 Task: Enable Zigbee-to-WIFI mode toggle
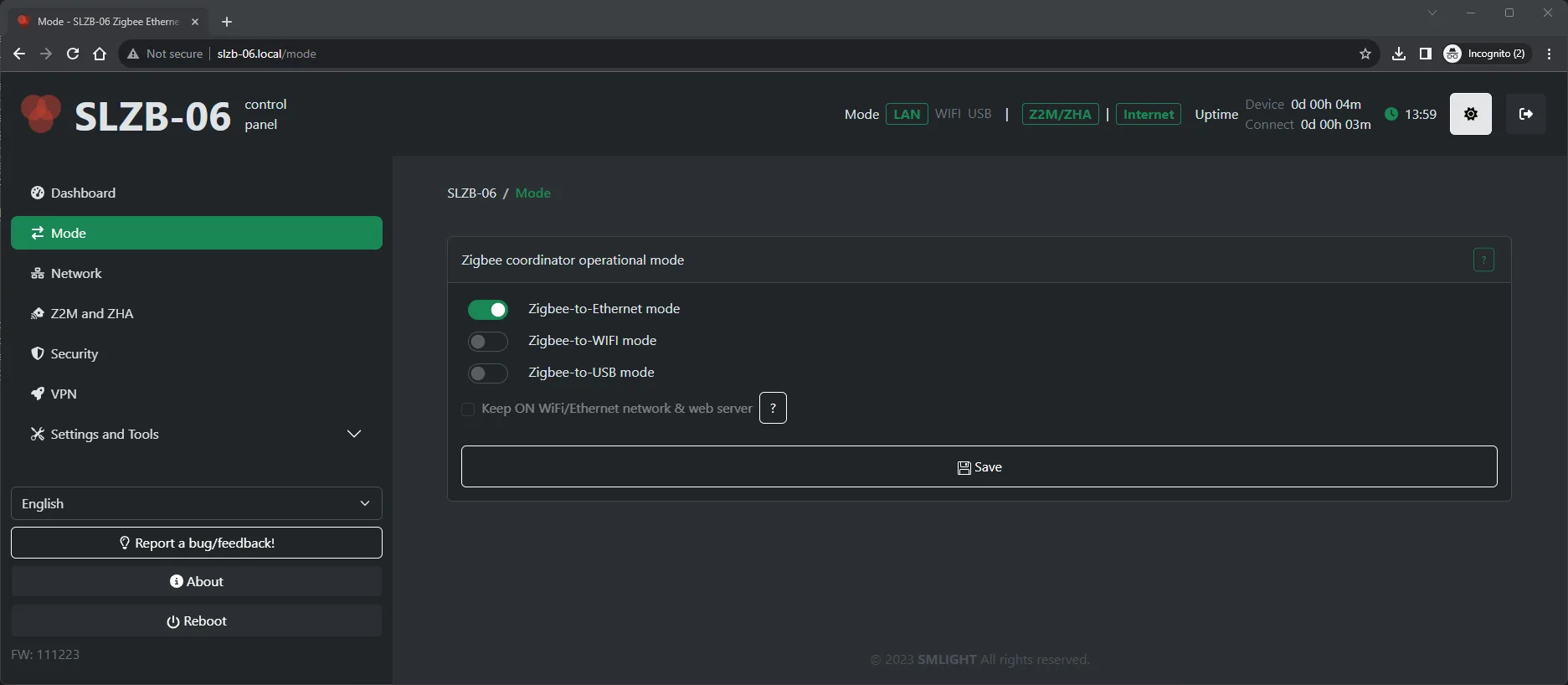(x=487, y=342)
